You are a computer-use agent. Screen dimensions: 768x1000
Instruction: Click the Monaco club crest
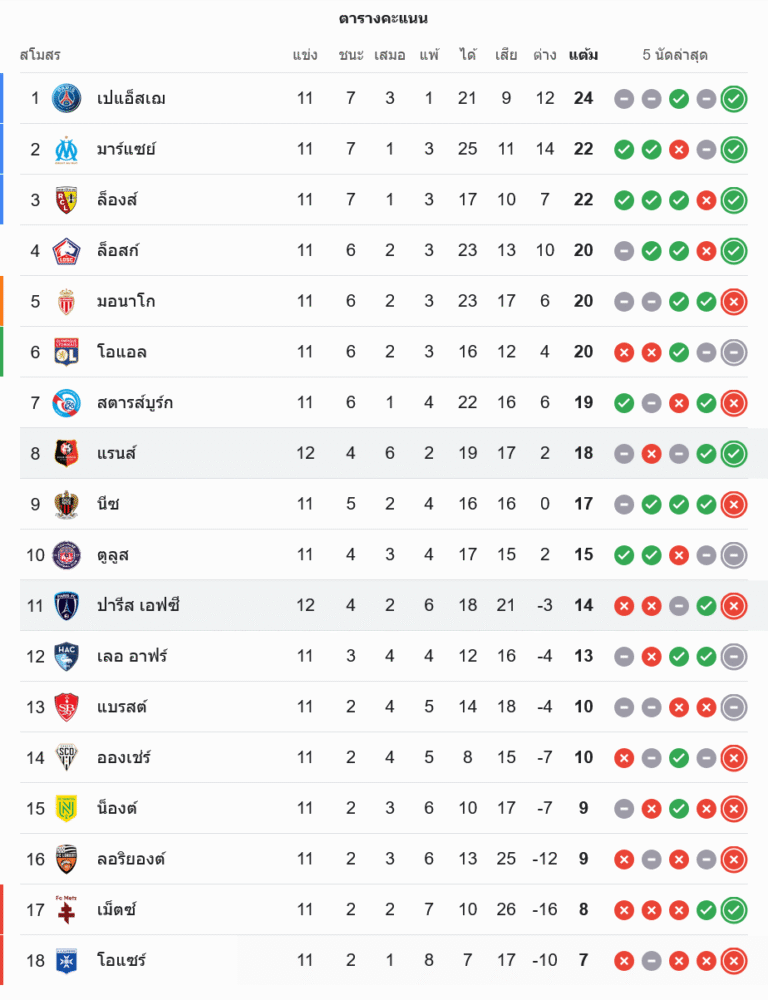point(66,301)
